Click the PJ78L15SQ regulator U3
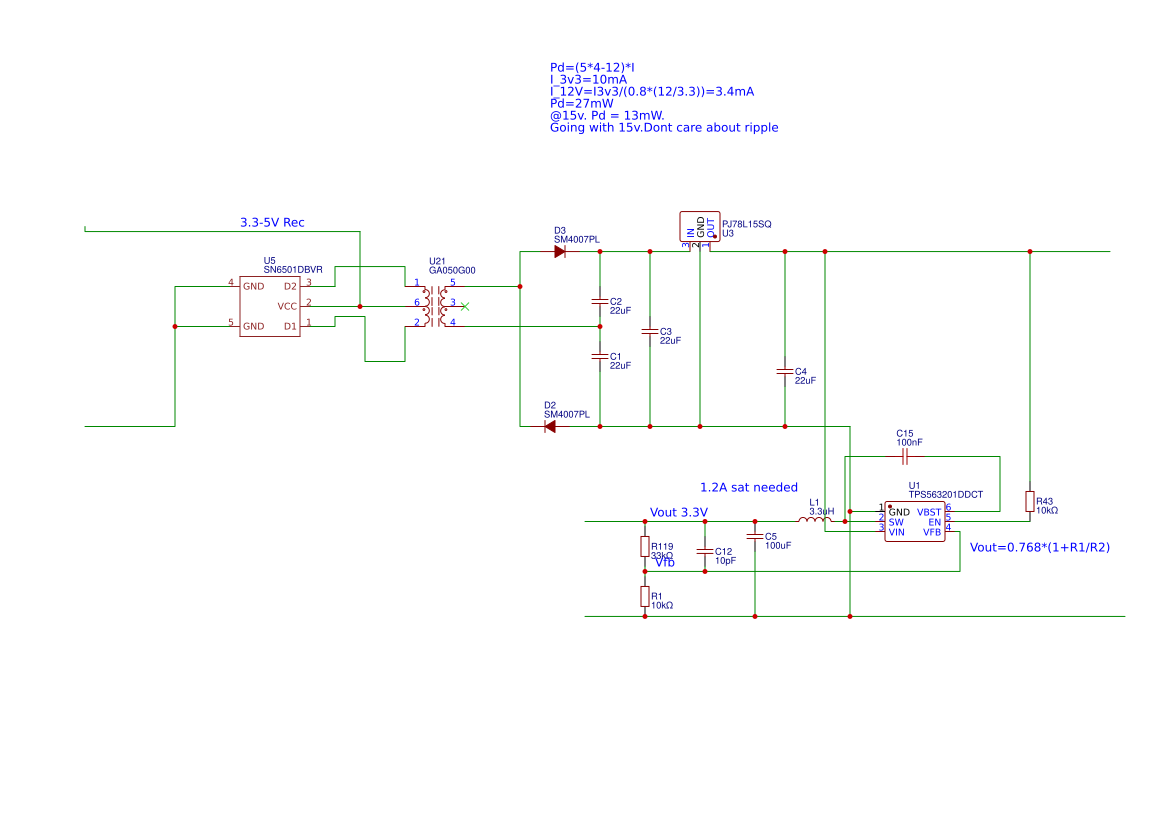 tap(700, 228)
